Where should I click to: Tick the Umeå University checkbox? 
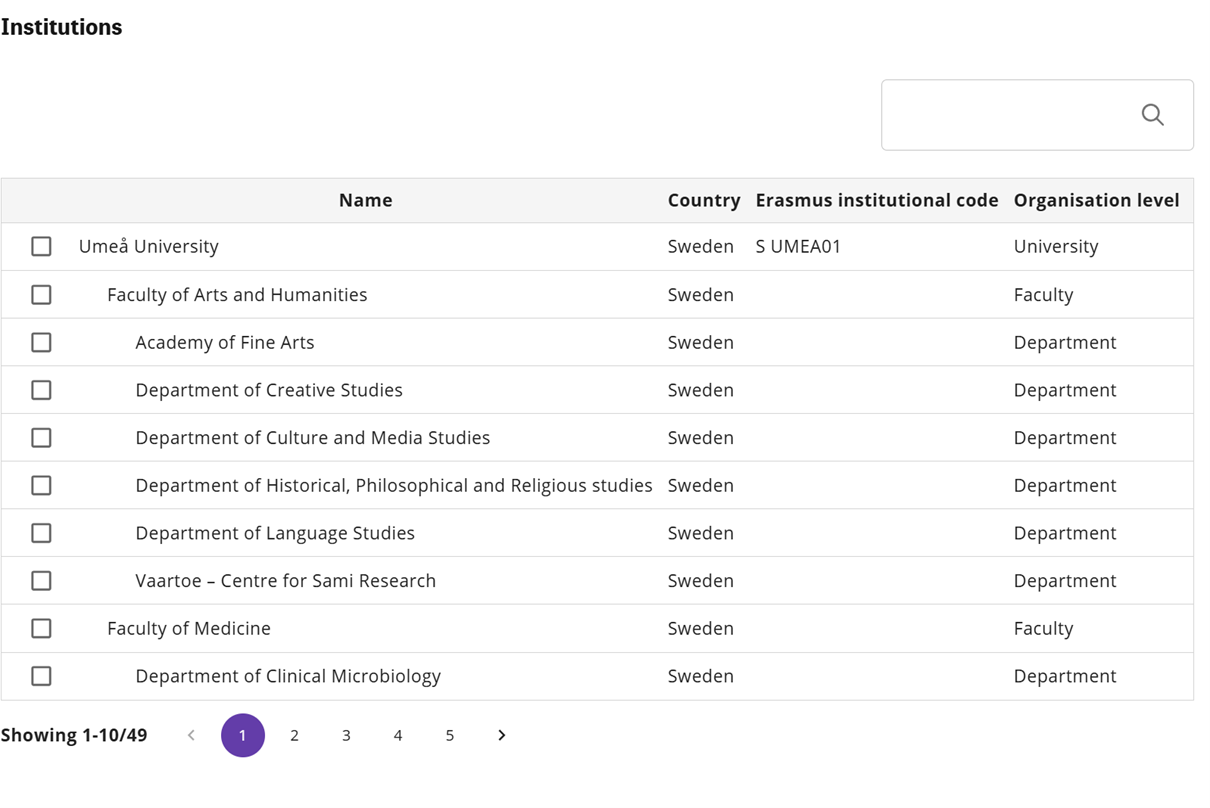tap(41, 246)
